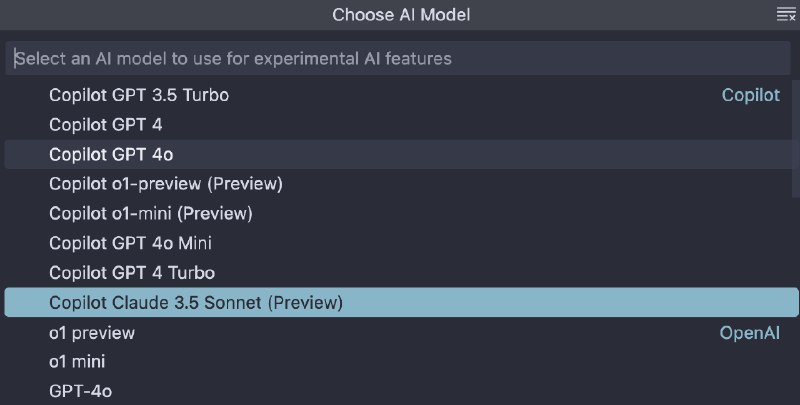Screen dimensions: 800x405
Task: Click the Choose AI Model title
Action: tap(401, 15)
